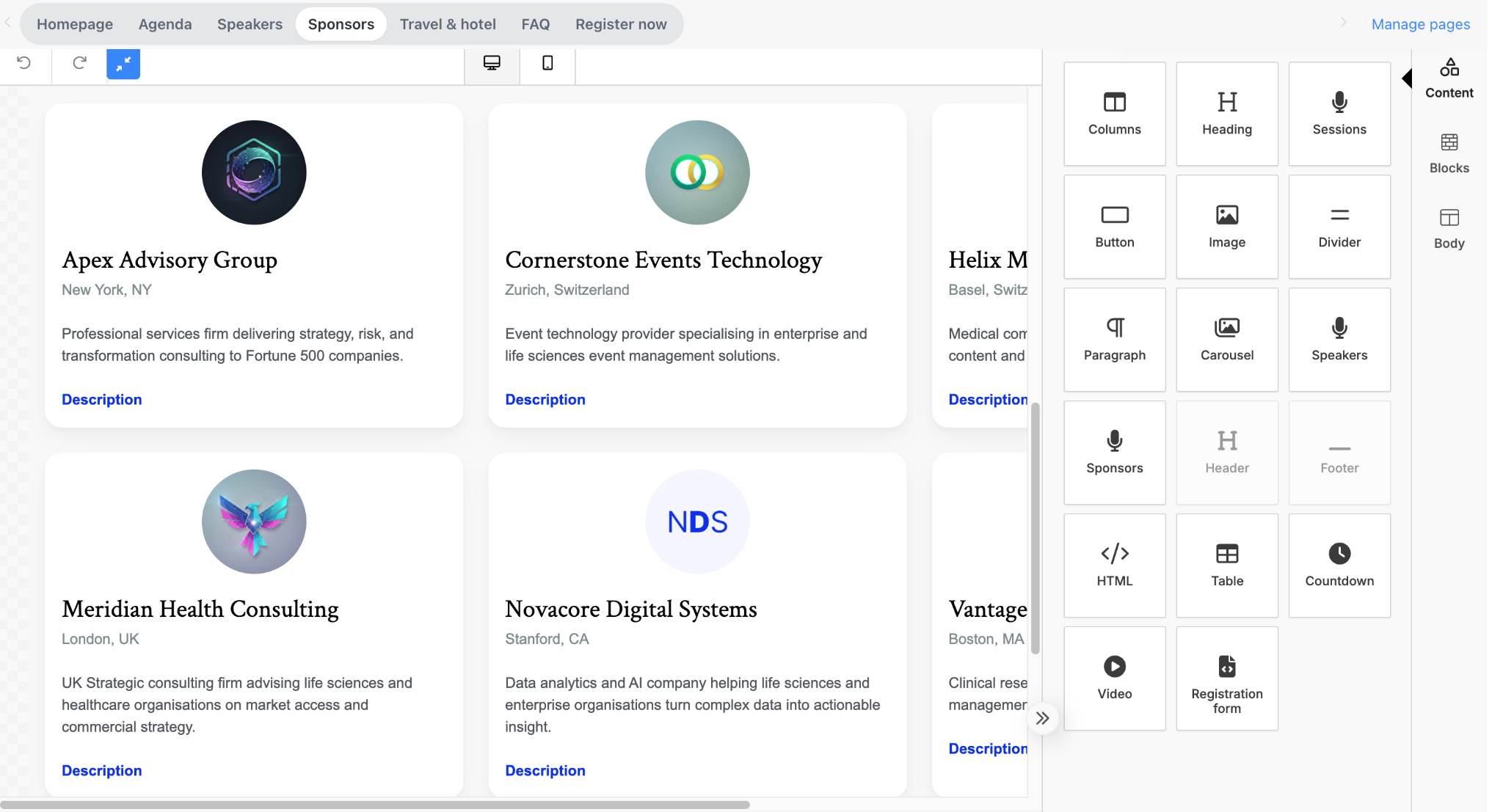1503x812 pixels.
Task: Go to the Homepage page tab
Action: [75, 24]
